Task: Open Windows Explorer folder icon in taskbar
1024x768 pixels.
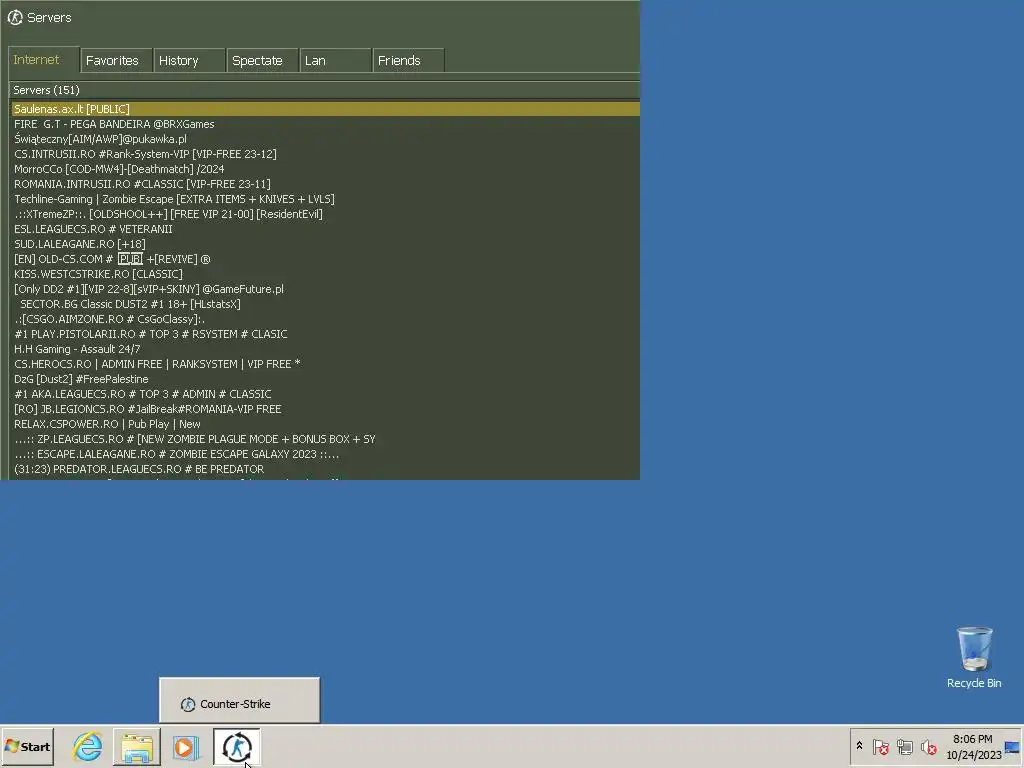Action: tap(136, 747)
